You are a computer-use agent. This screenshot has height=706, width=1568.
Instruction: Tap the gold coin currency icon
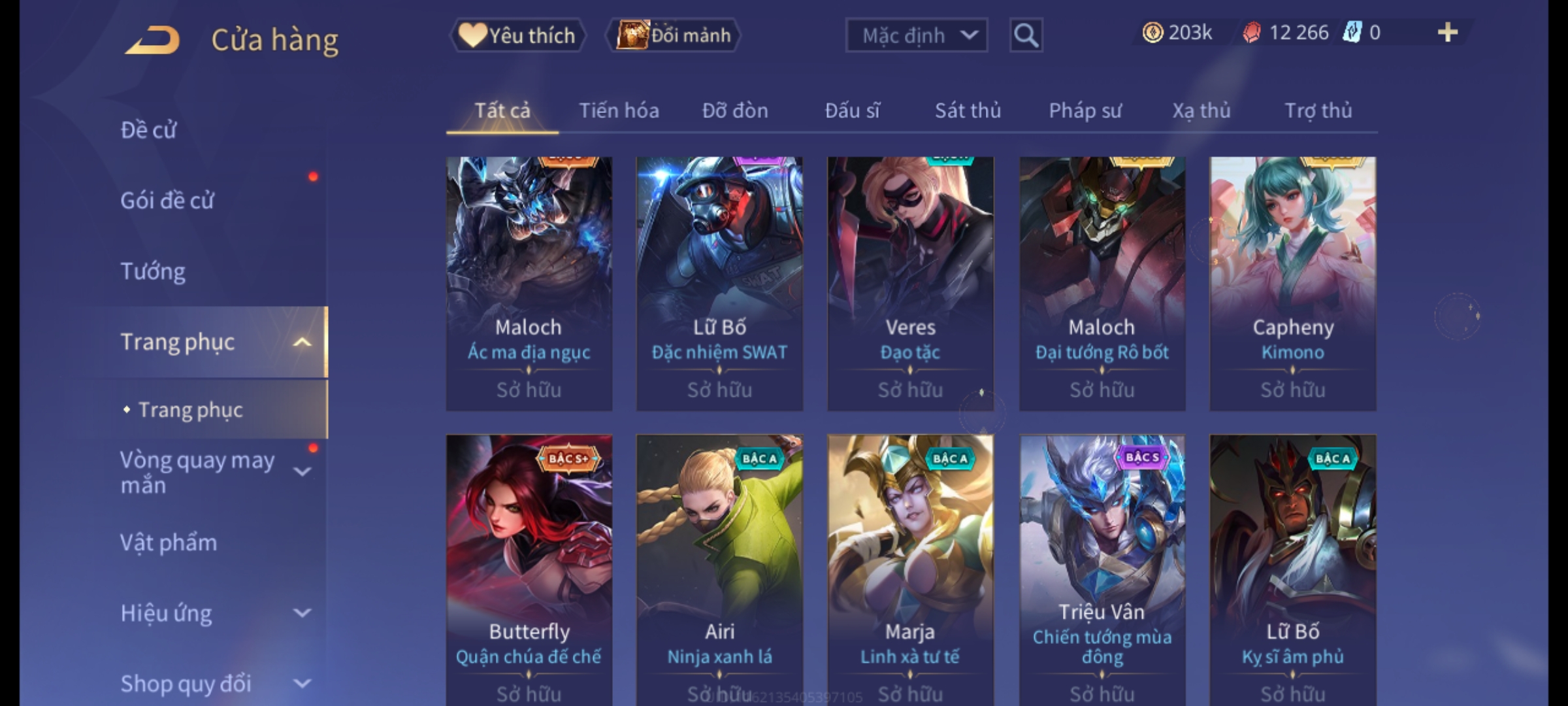tap(1152, 33)
